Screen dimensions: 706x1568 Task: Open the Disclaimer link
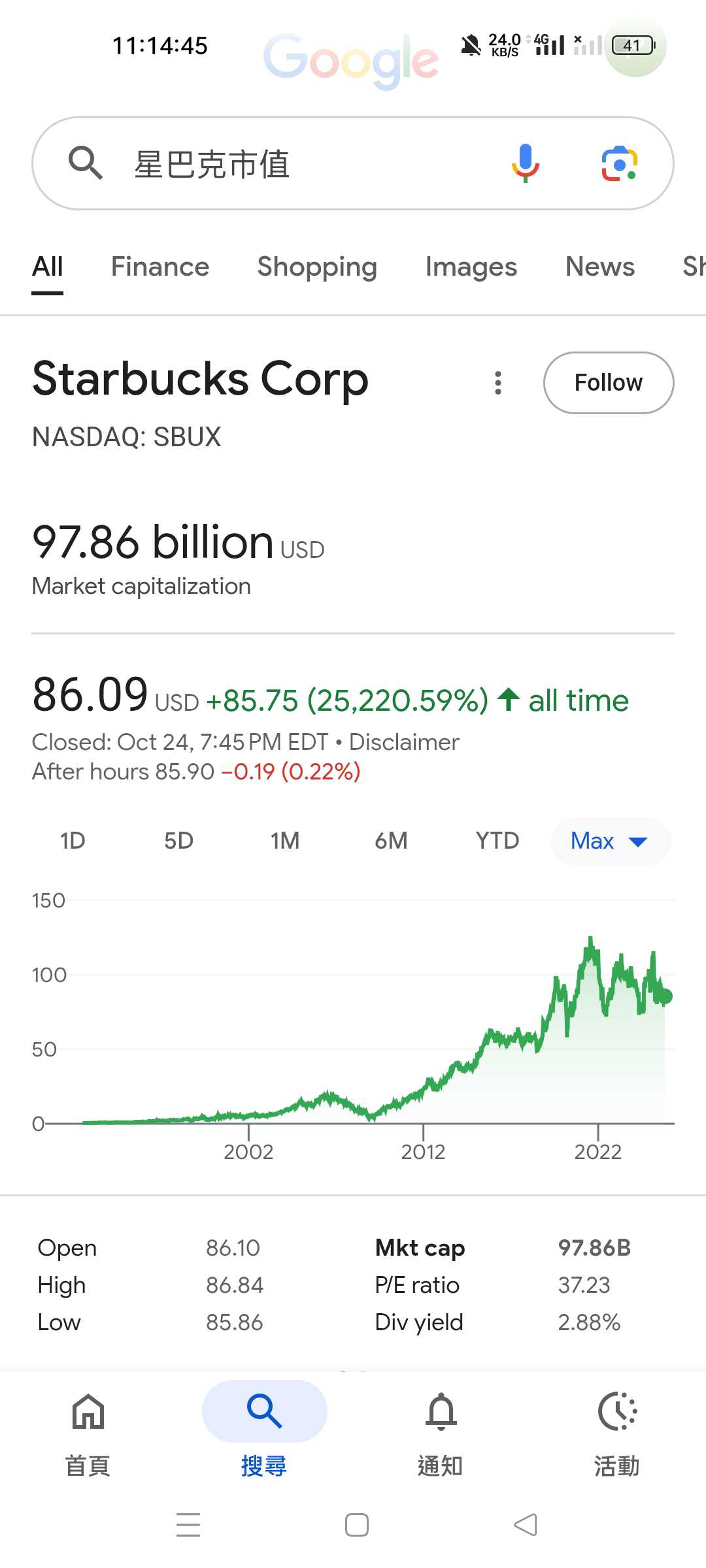click(404, 742)
